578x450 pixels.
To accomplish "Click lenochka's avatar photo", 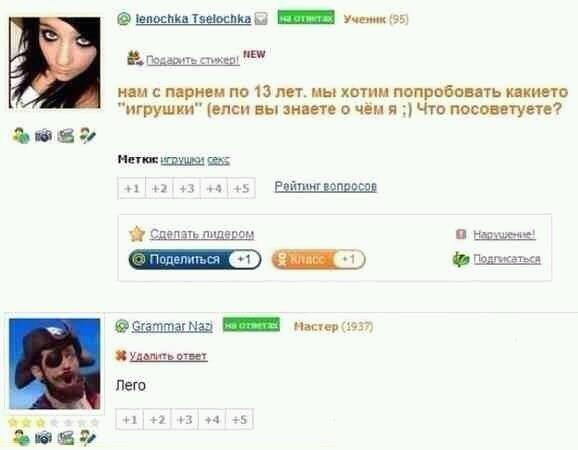I will point(55,63).
